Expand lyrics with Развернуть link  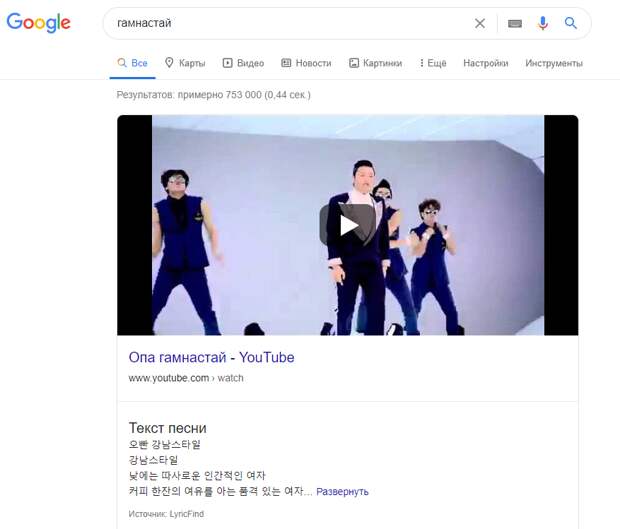point(343,491)
